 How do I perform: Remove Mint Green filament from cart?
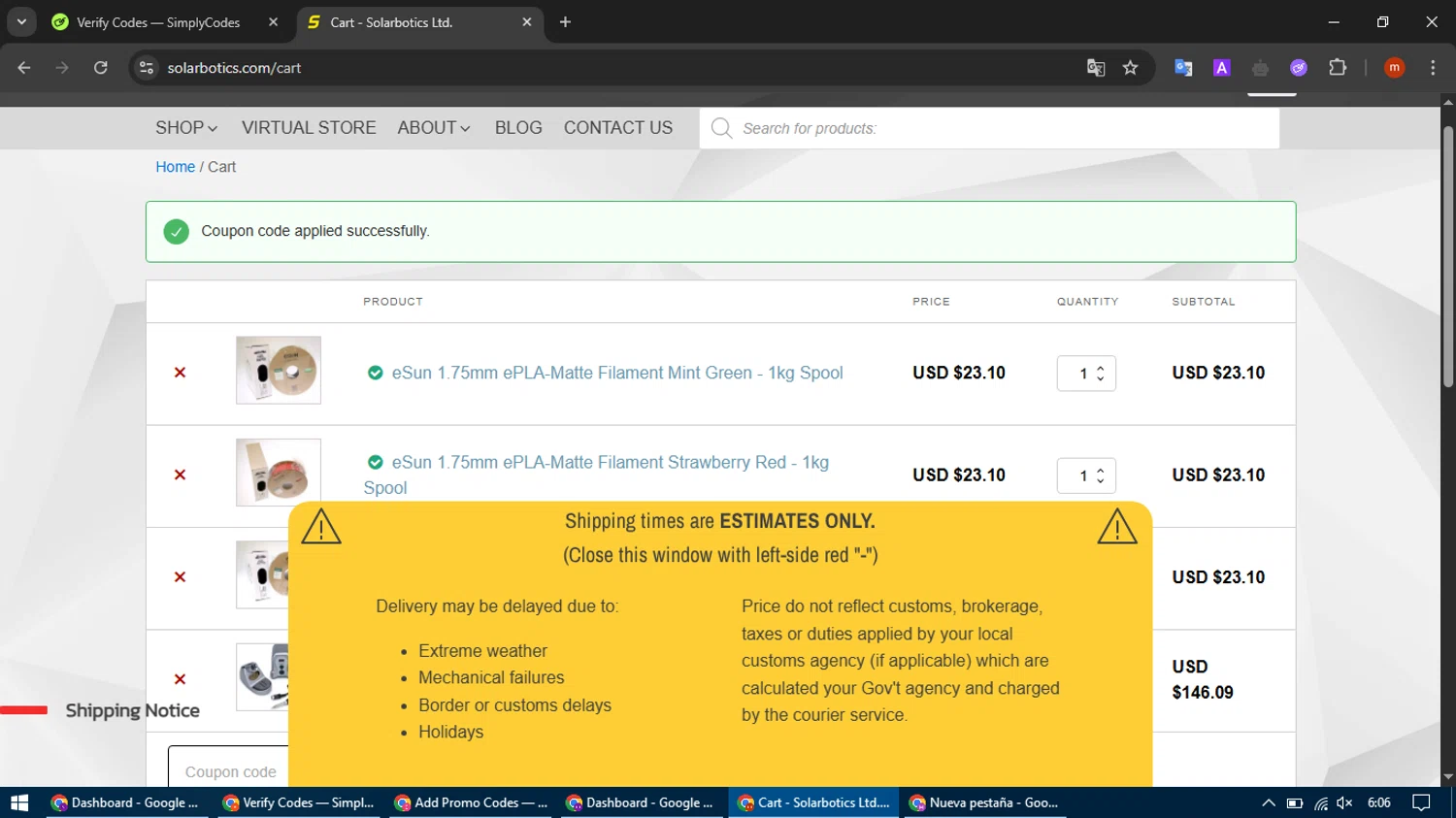(180, 373)
